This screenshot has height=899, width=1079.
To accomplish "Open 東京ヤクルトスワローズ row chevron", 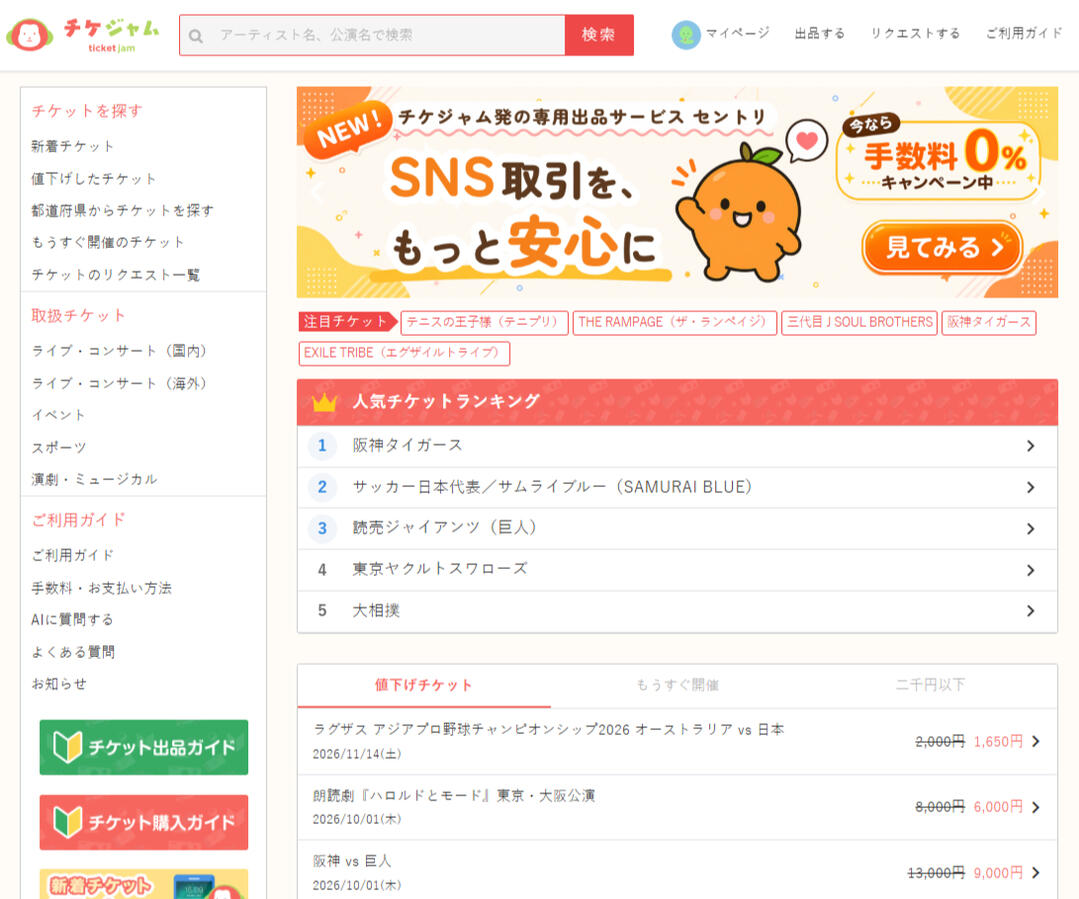I will [x=1030, y=570].
